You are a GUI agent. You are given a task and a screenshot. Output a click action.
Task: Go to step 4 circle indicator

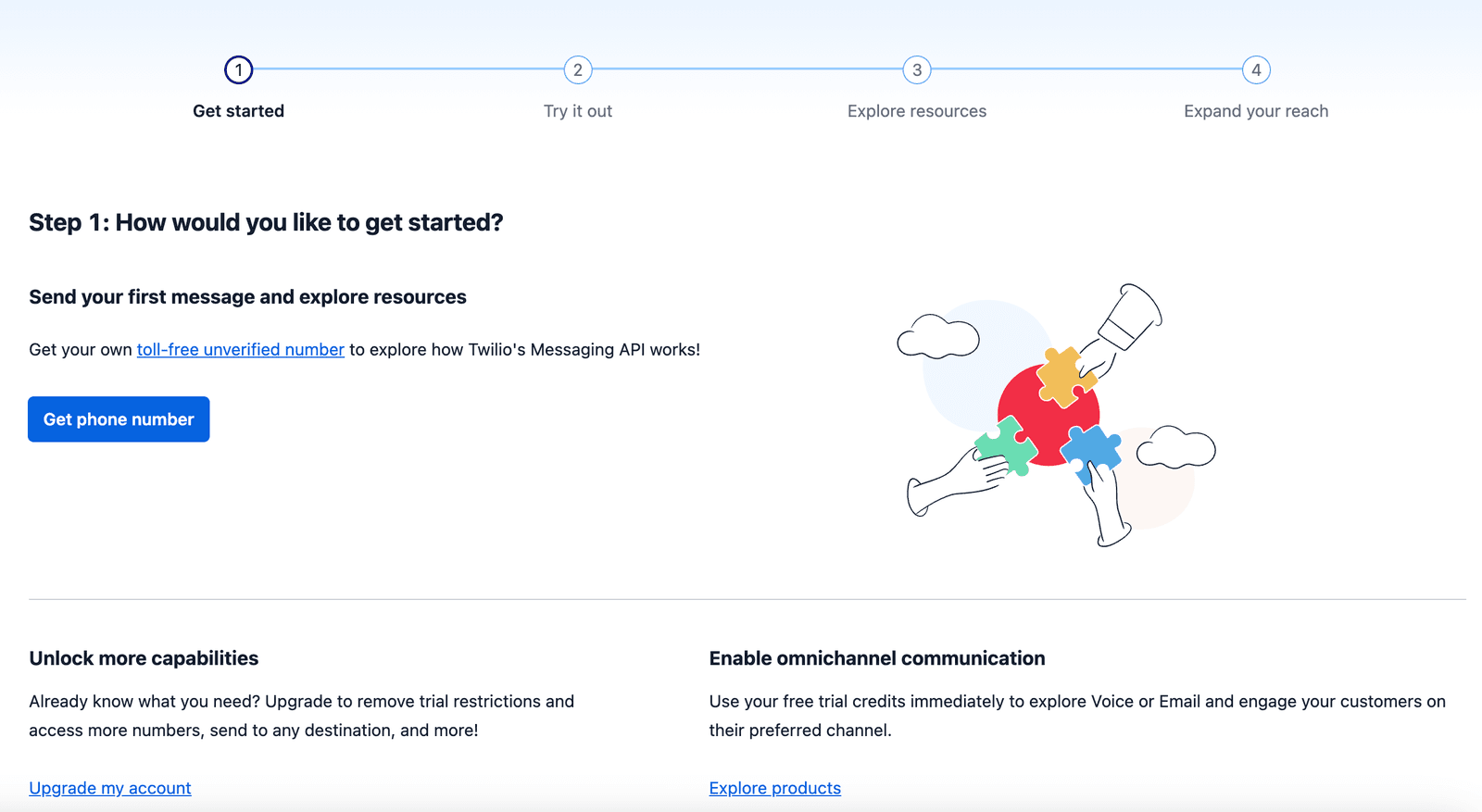tap(1256, 69)
